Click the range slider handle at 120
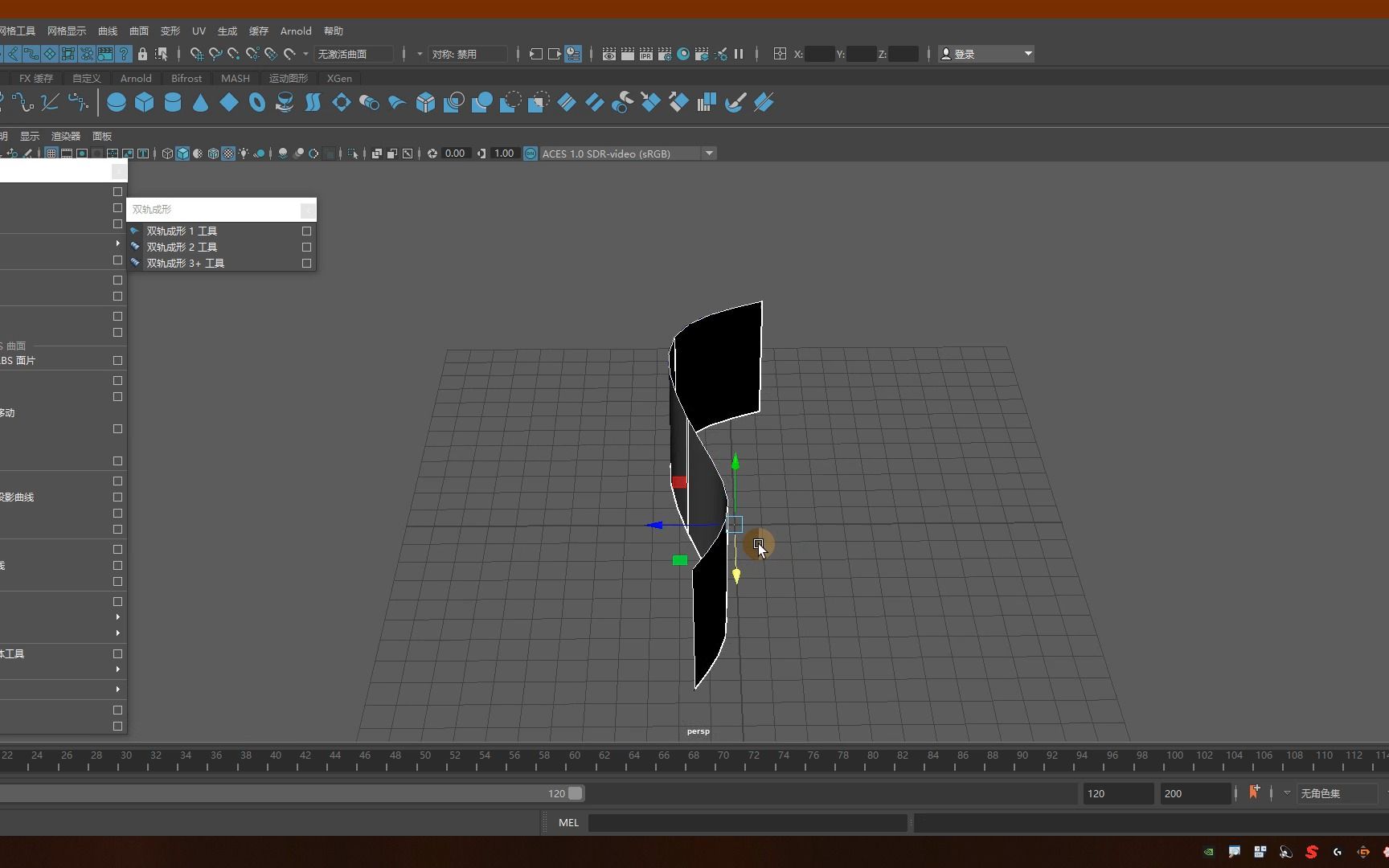The image size is (1389, 868). click(x=576, y=793)
